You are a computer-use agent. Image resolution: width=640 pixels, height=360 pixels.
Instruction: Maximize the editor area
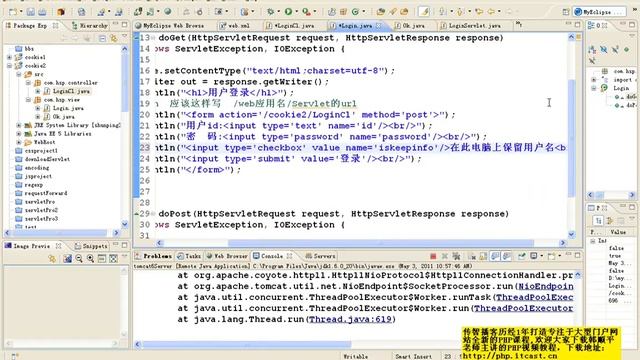coord(577,25)
